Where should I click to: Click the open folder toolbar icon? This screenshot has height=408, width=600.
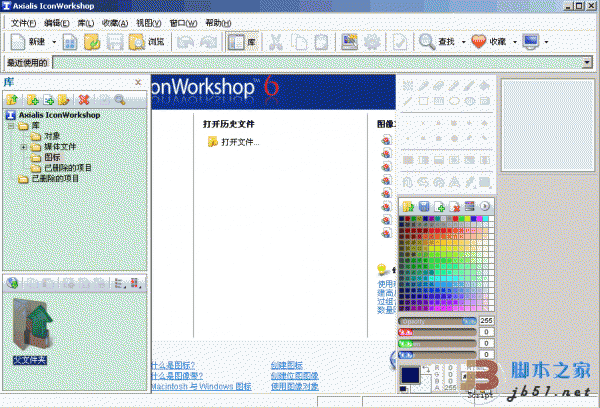pos(92,42)
